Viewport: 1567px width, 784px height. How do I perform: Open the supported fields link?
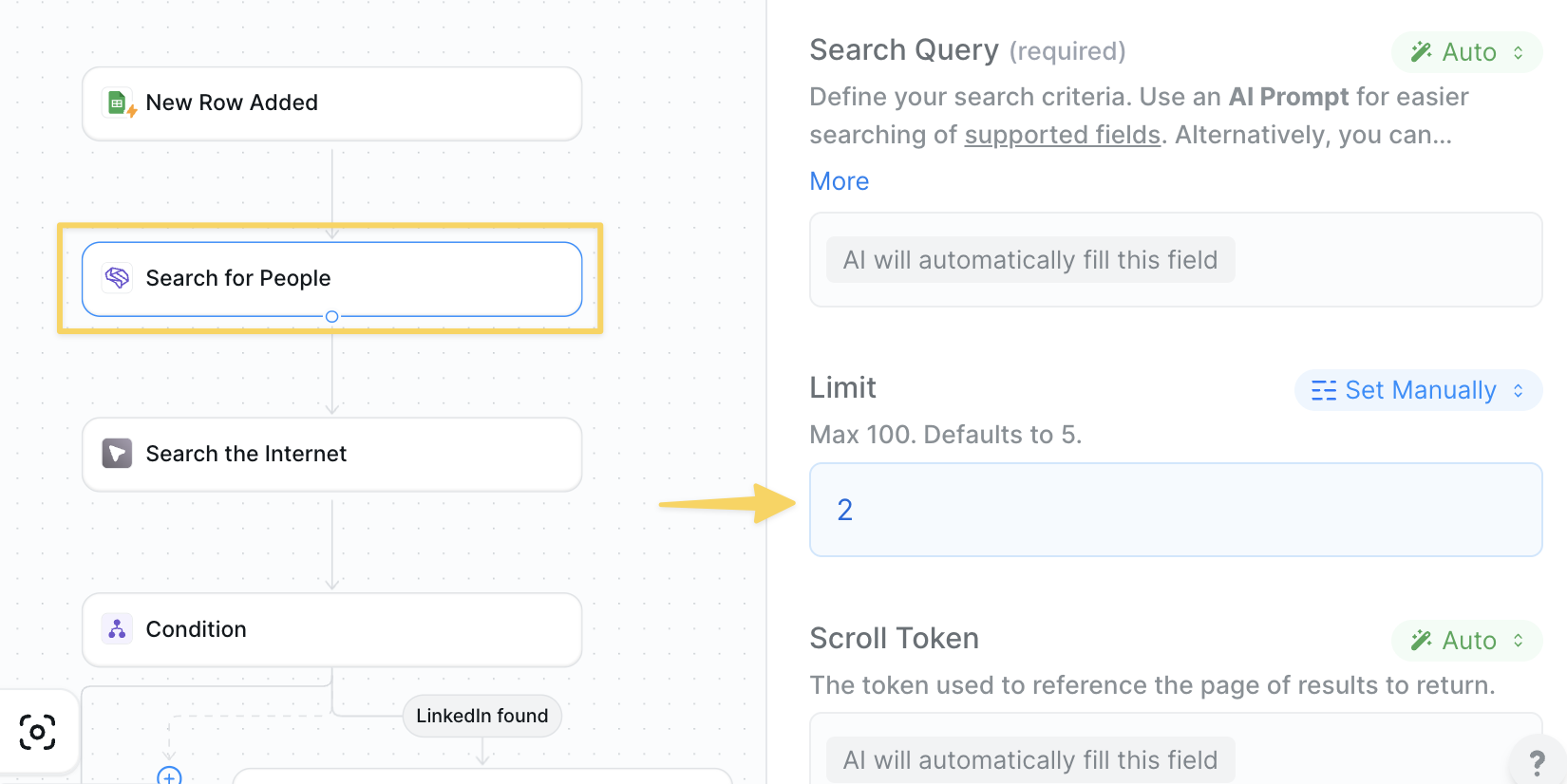click(1063, 135)
